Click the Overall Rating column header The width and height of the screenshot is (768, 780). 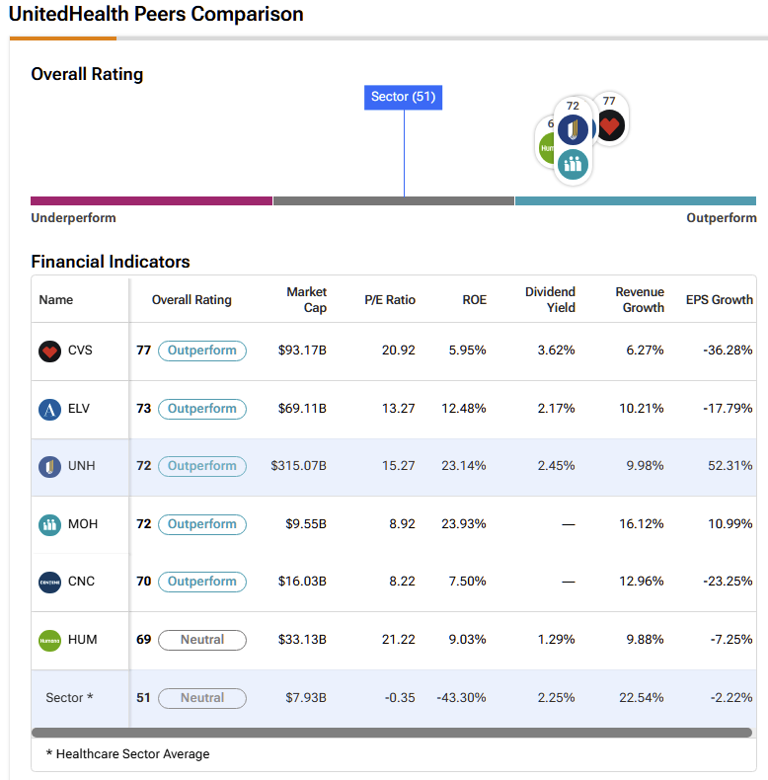point(192,300)
